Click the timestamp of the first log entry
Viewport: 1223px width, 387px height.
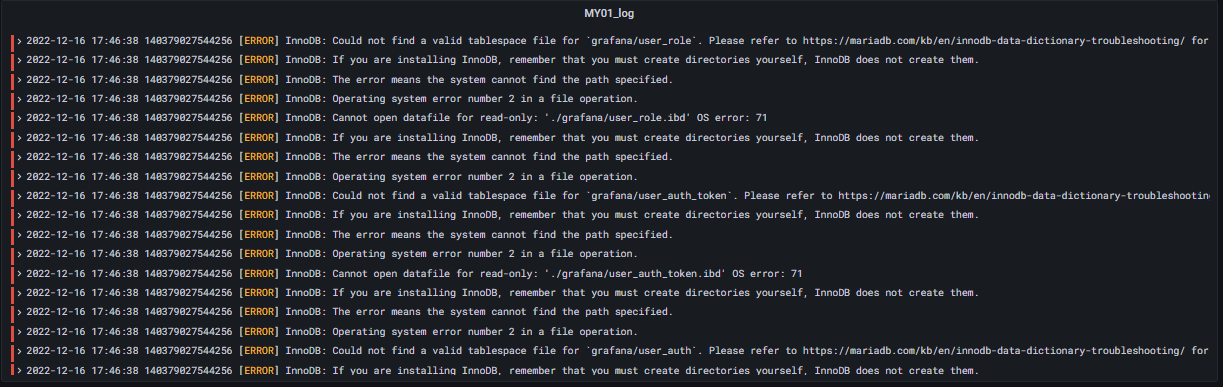tap(82, 41)
